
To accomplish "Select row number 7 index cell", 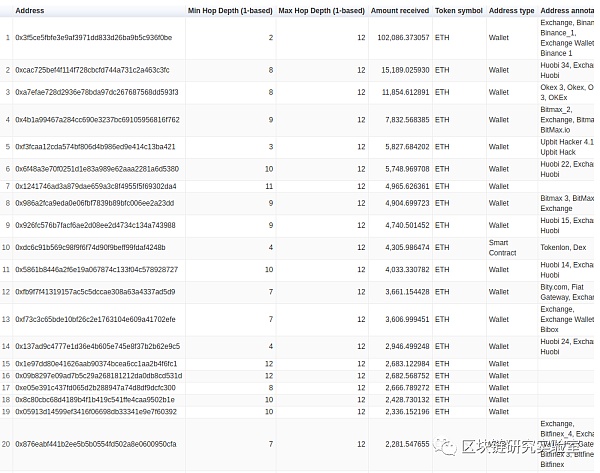I will [x=8, y=186].
